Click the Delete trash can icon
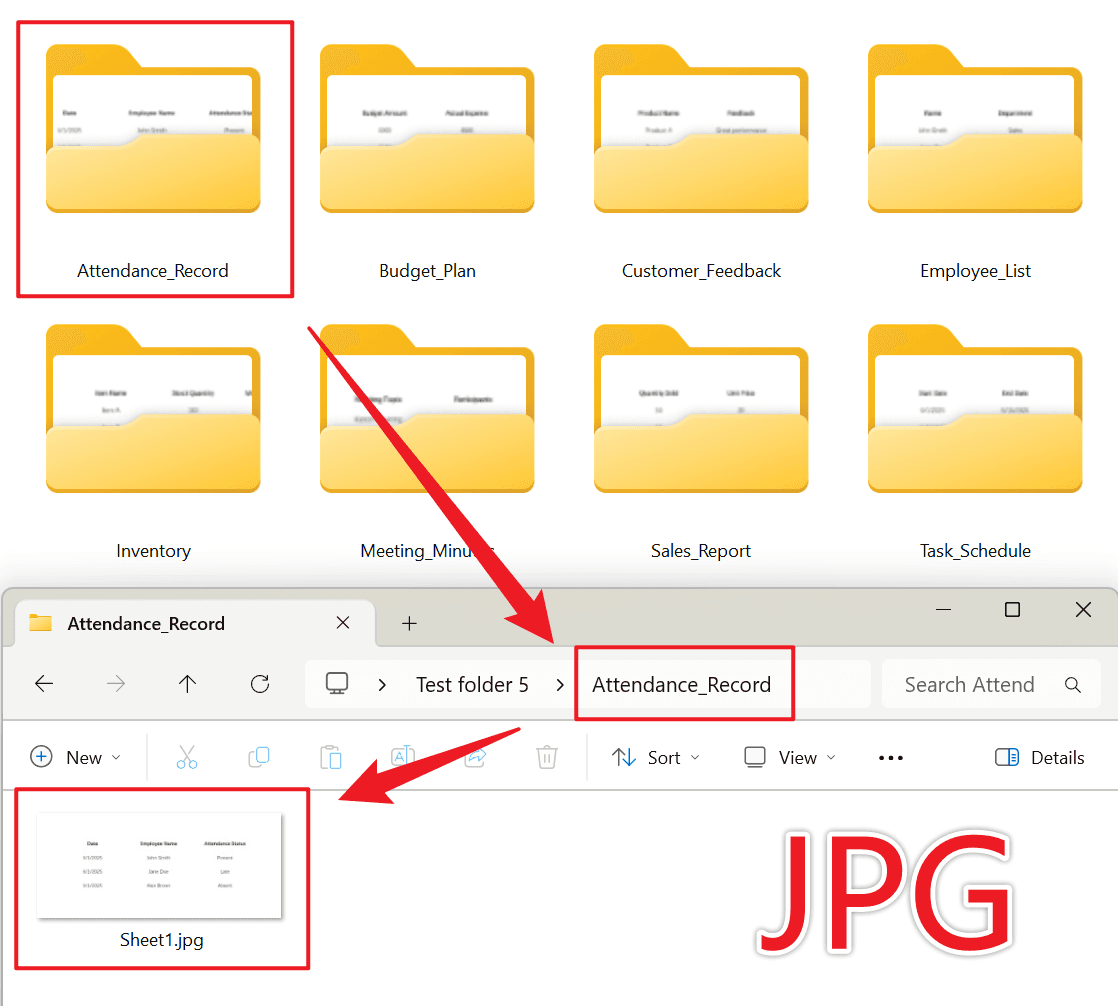This screenshot has height=1006, width=1118. [x=547, y=757]
